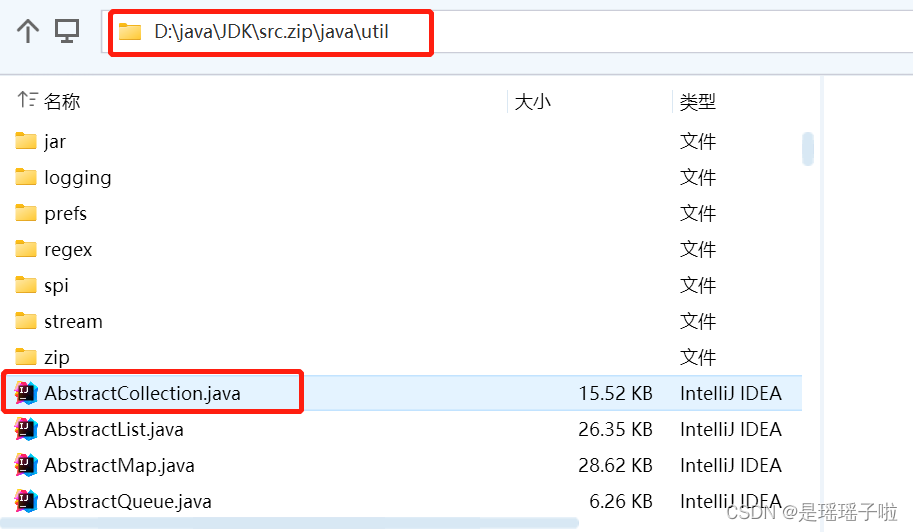Sort by the 类型 column header
Image resolution: width=913 pixels, height=532 pixels.
coord(698,102)
